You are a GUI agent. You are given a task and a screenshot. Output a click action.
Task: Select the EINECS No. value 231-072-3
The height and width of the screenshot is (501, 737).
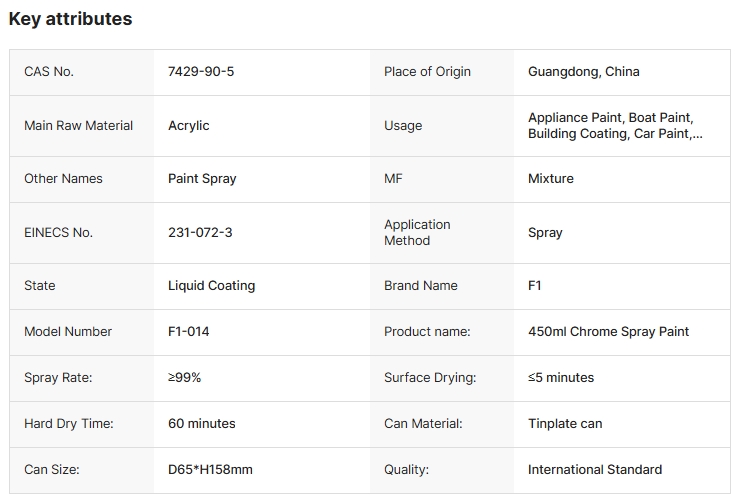pos(200,233)
